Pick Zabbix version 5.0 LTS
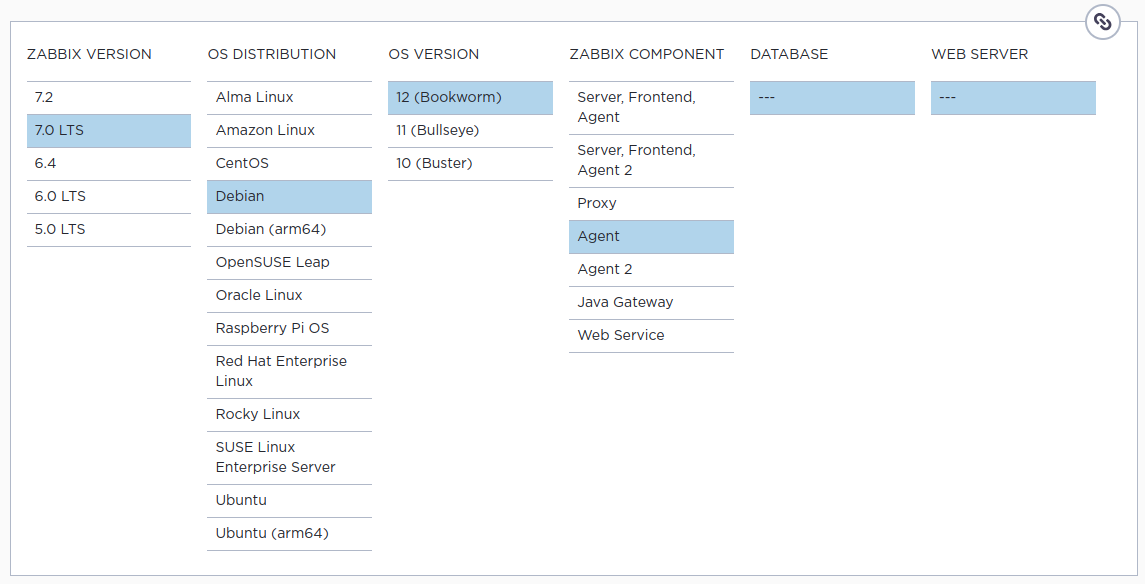Screen dimensions: 1145x584 (108, 229)
